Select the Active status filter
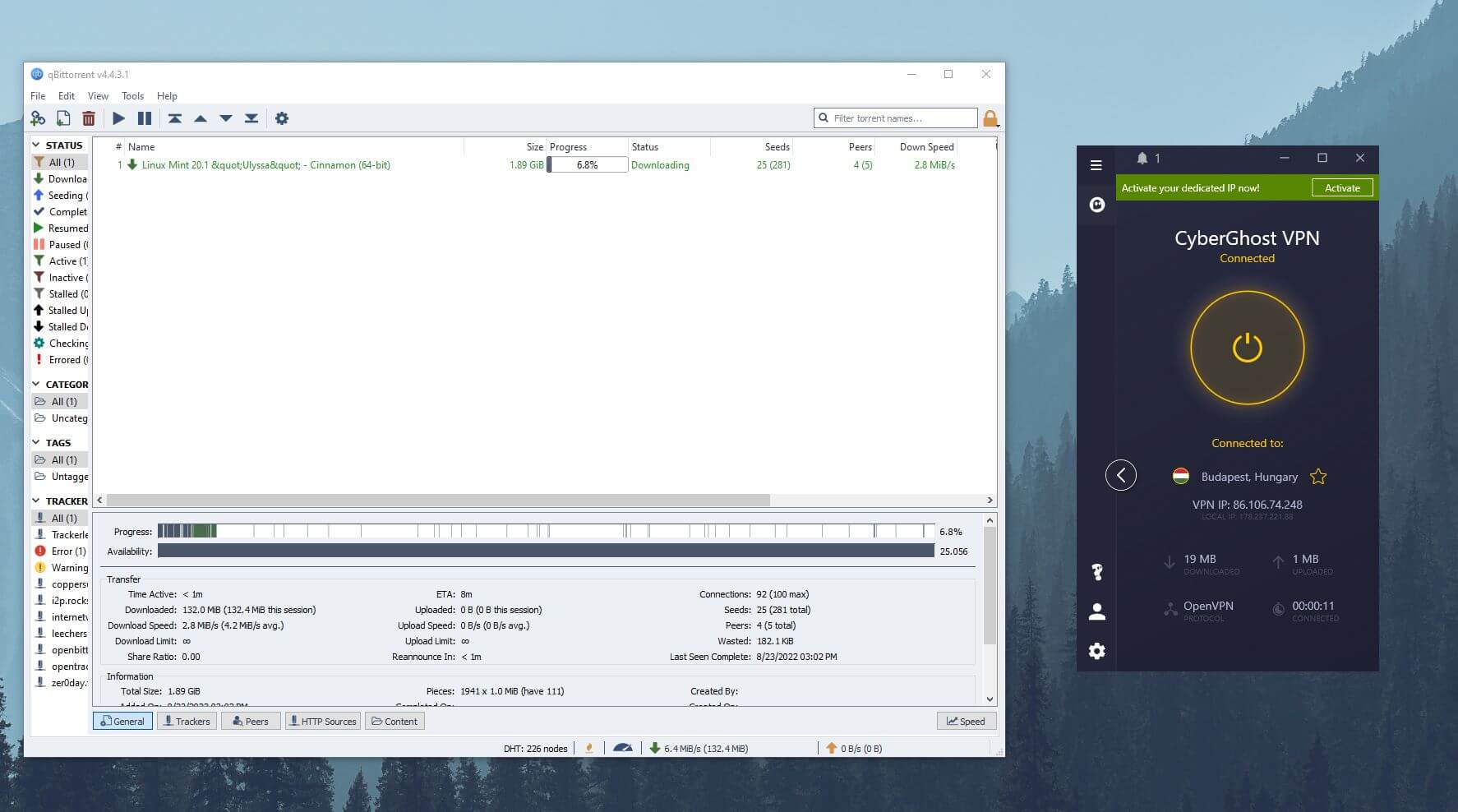Viewport: 1458px width, 812px height. 60,261
